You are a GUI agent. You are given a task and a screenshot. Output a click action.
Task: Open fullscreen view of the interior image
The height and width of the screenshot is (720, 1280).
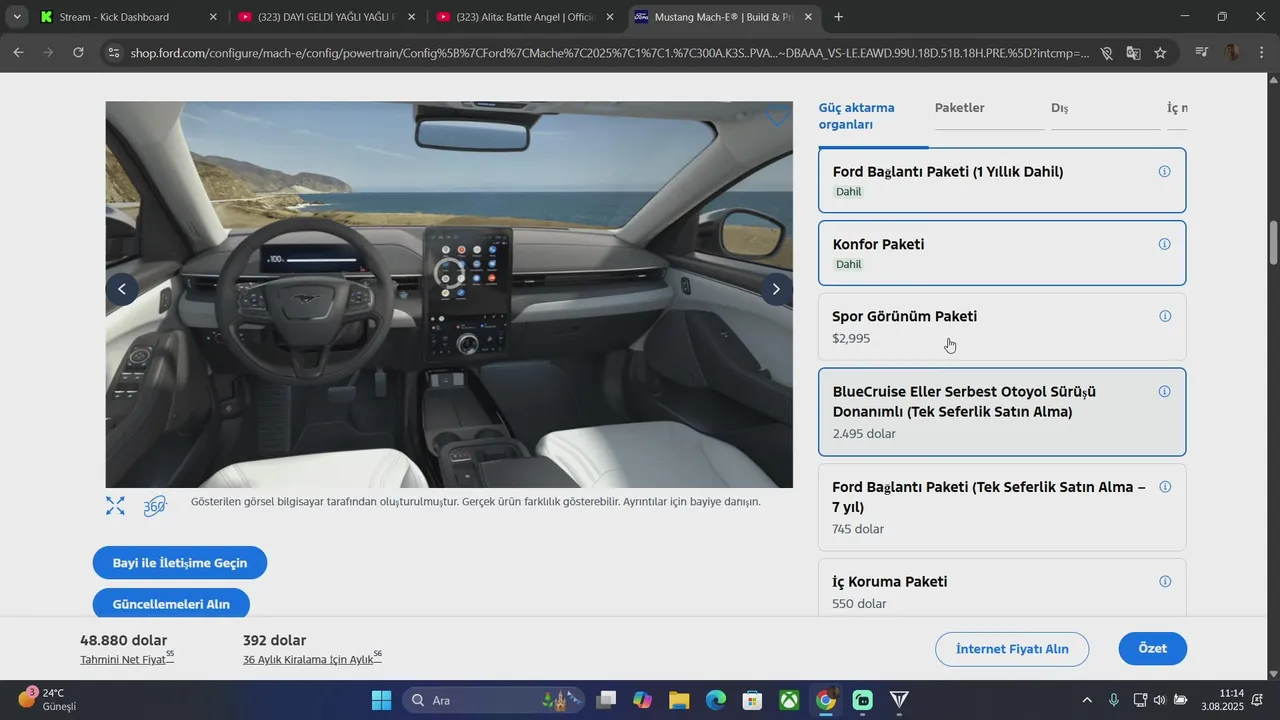[x=116, y=506]
